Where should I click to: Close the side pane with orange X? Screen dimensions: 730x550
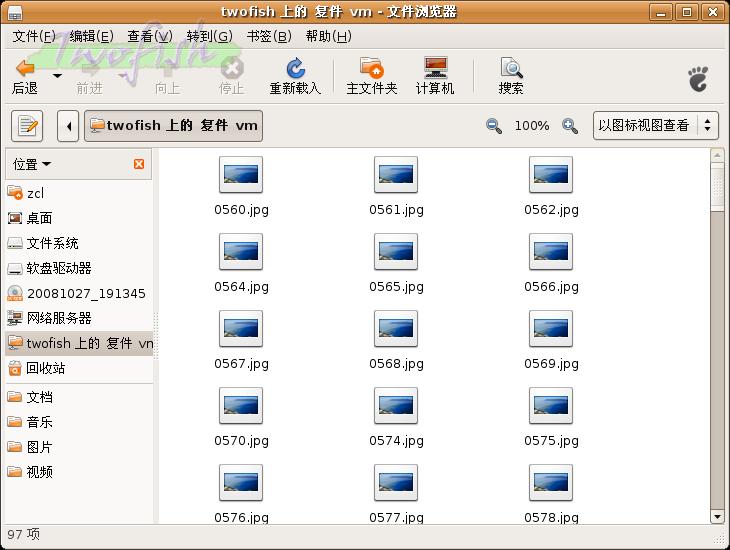click(x=139, y=164)
